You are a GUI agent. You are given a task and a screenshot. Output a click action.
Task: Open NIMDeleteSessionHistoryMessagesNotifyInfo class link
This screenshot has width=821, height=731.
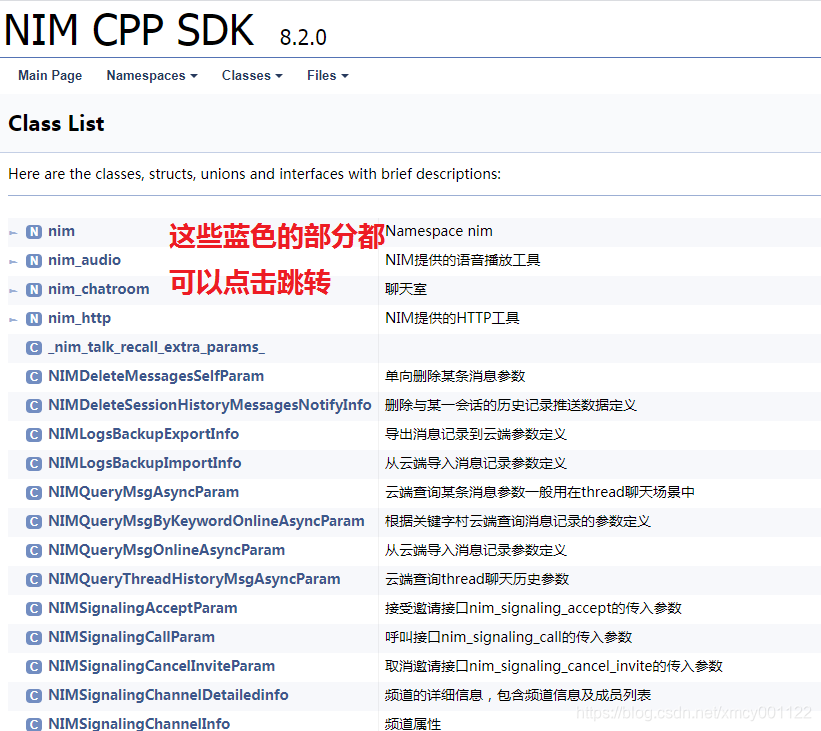click(x=210, y=405)
